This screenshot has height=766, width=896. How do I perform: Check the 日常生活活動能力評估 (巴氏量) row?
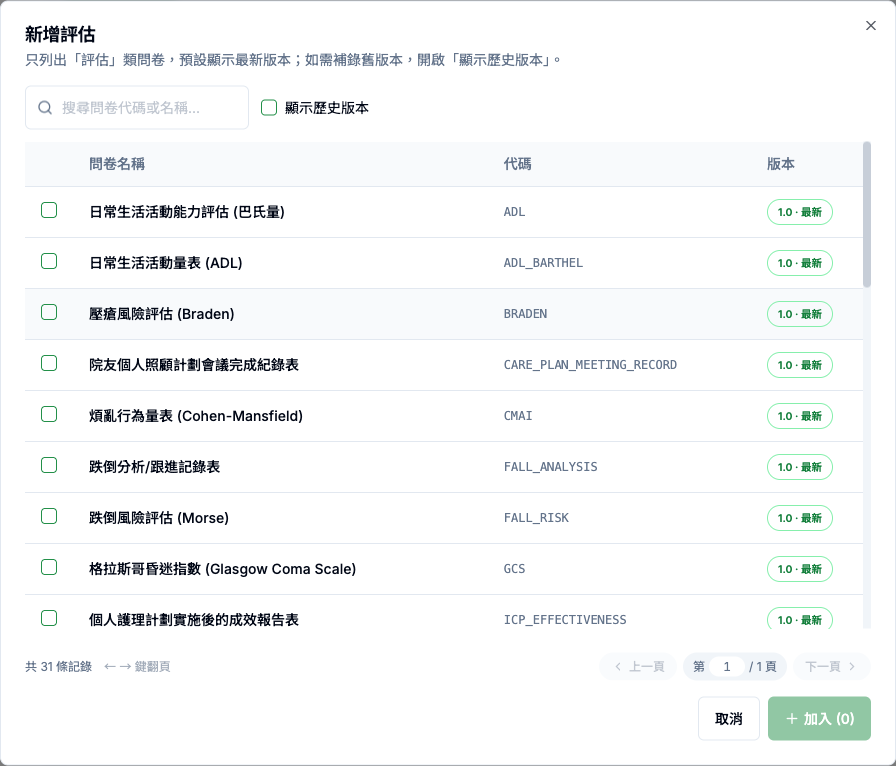pos(49,210)
